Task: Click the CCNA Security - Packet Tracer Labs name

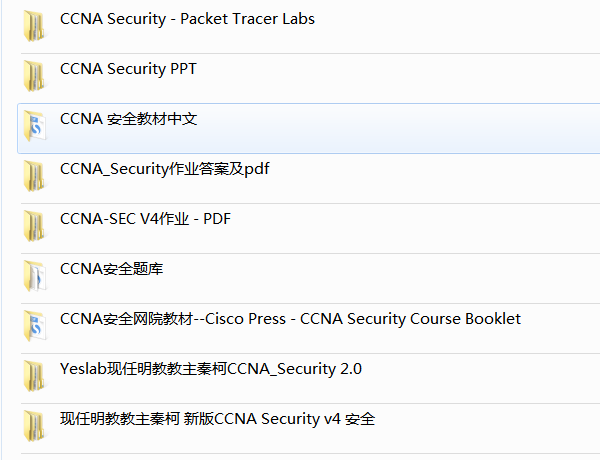Action: pos(188,19)
